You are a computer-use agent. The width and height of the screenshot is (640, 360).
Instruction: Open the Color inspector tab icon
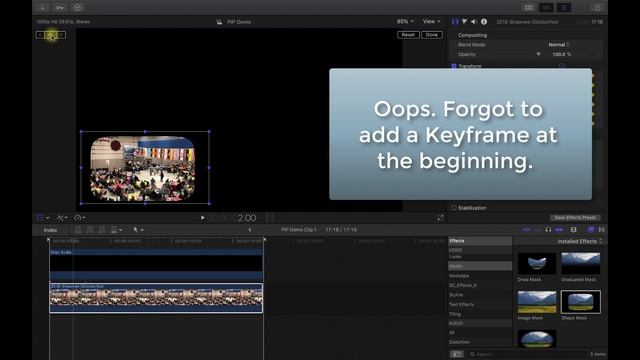click(x=464, y=22)
